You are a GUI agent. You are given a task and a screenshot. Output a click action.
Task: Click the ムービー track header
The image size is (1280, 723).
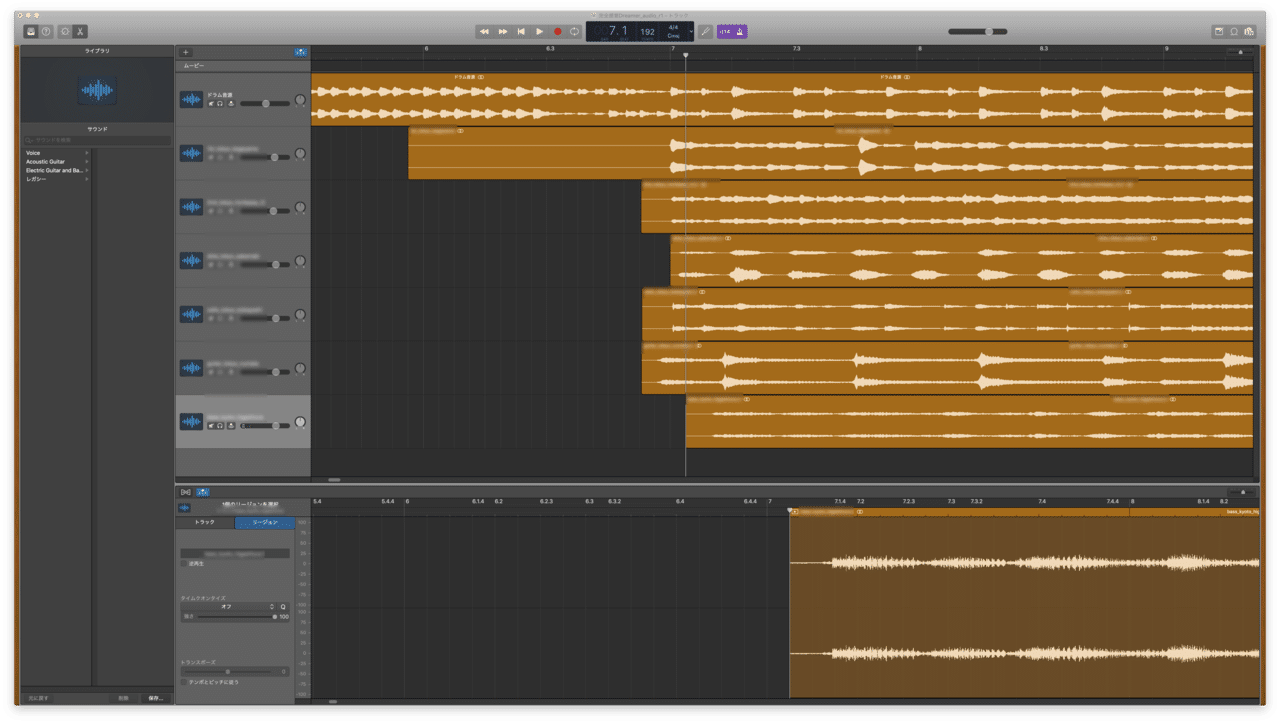click(243, 66)
